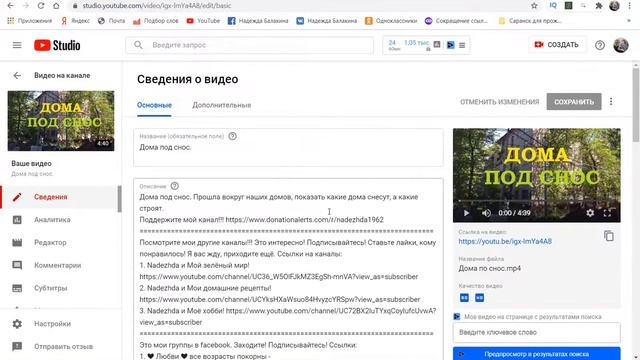Mute the video preview volume
This screenshot has width=640, height=360.
(x=486, y=213)
